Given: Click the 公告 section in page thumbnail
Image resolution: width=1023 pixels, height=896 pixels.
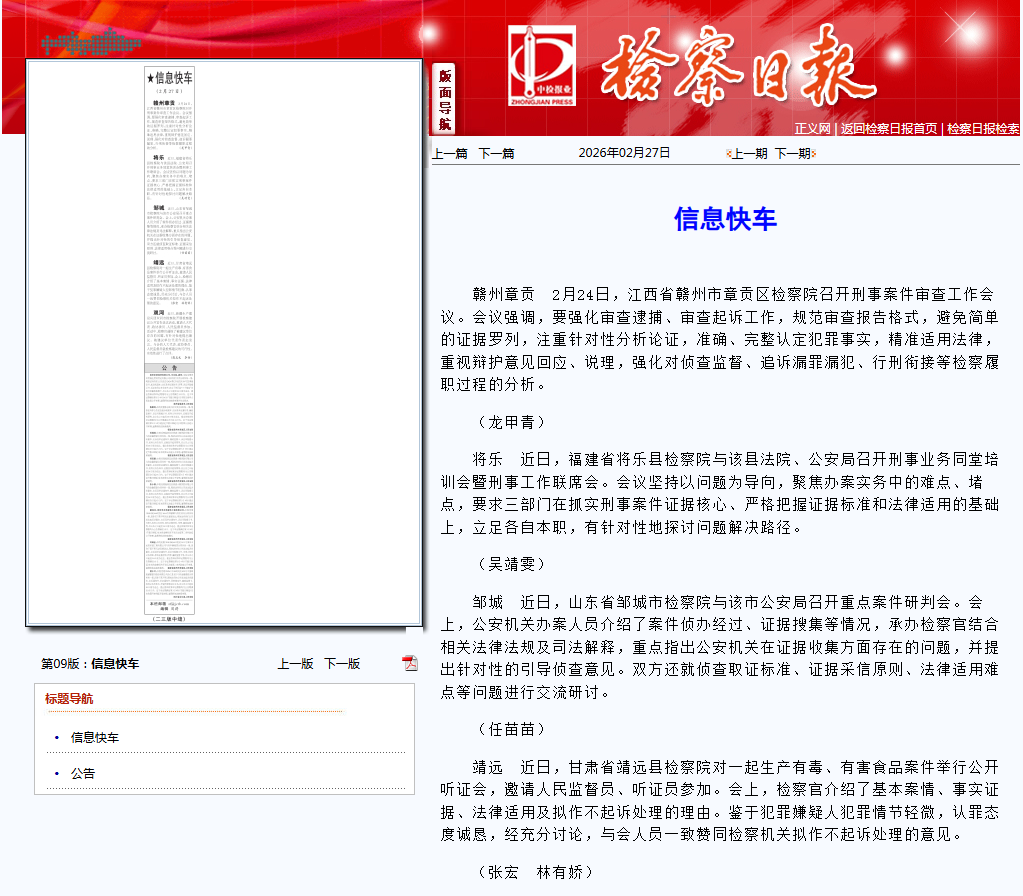Looking at the screenshot, I should pyautogui.click(x=170, y=489).
